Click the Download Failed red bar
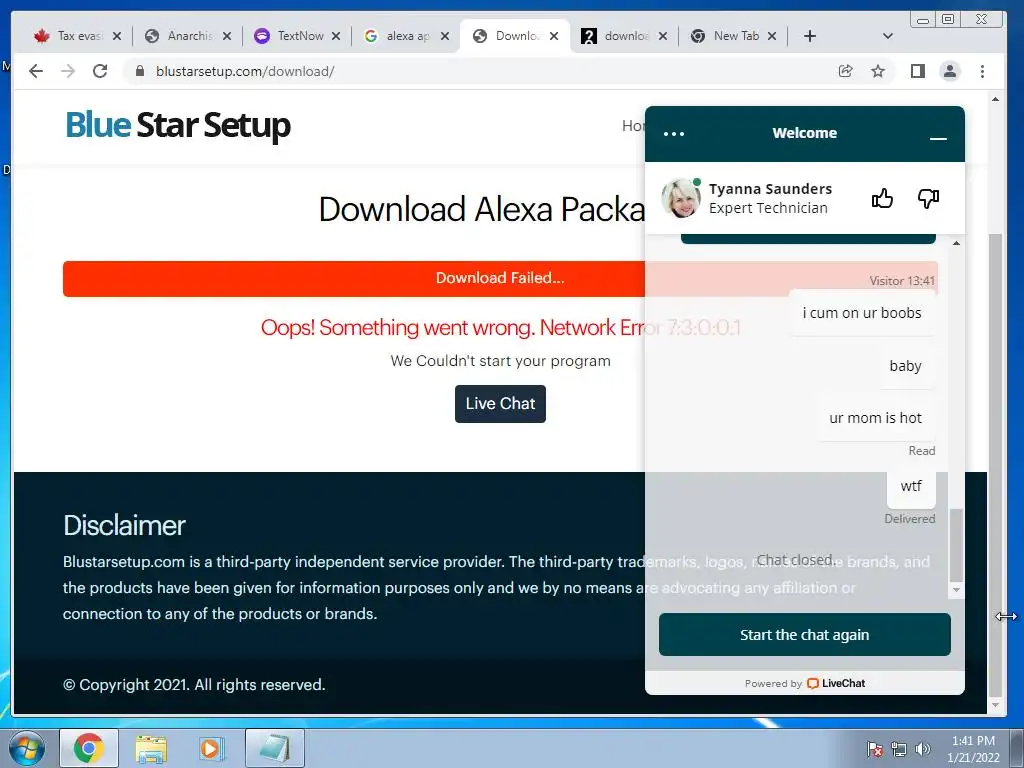 coord(500,278)
